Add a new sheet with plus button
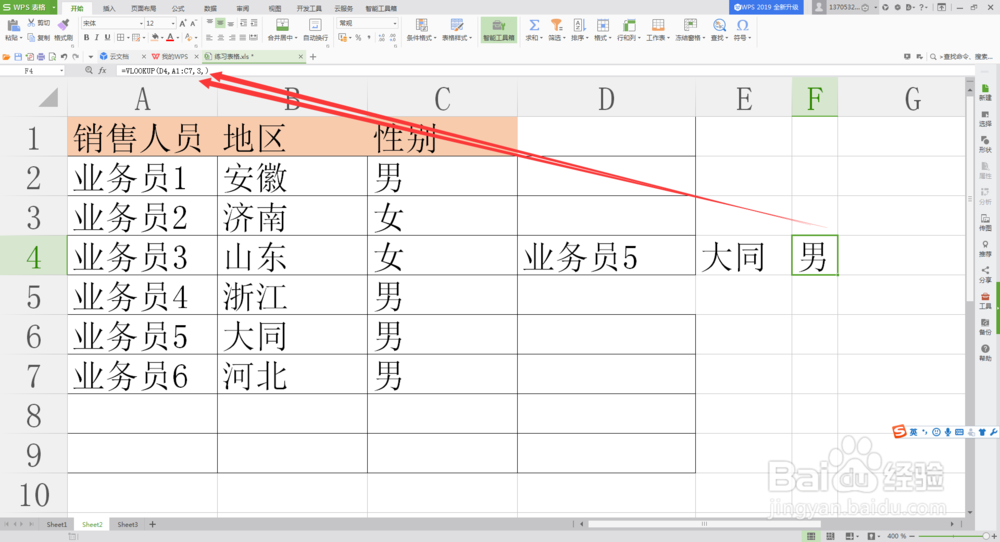 coord(152,524)
